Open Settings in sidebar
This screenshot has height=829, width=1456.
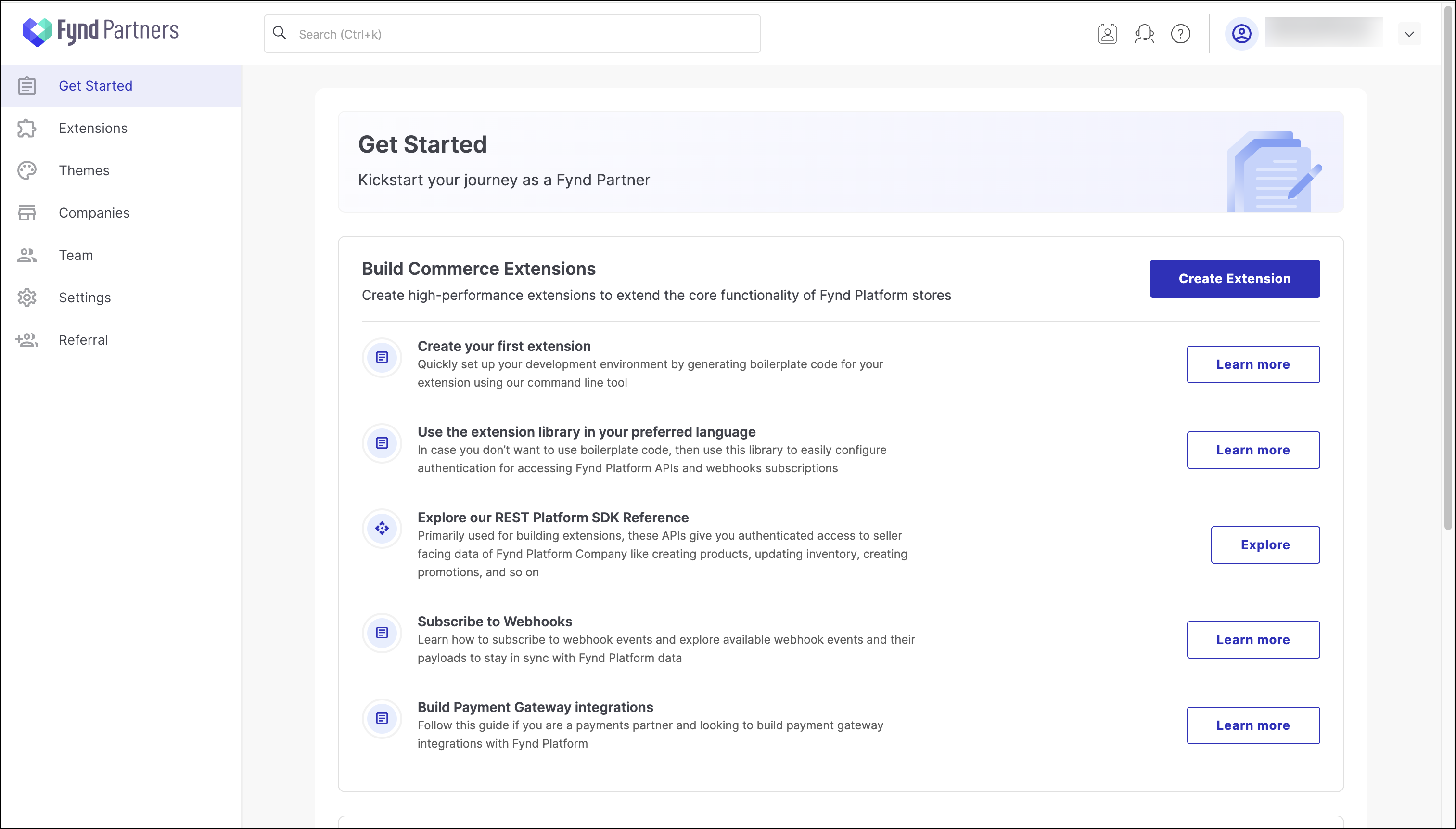121,297
